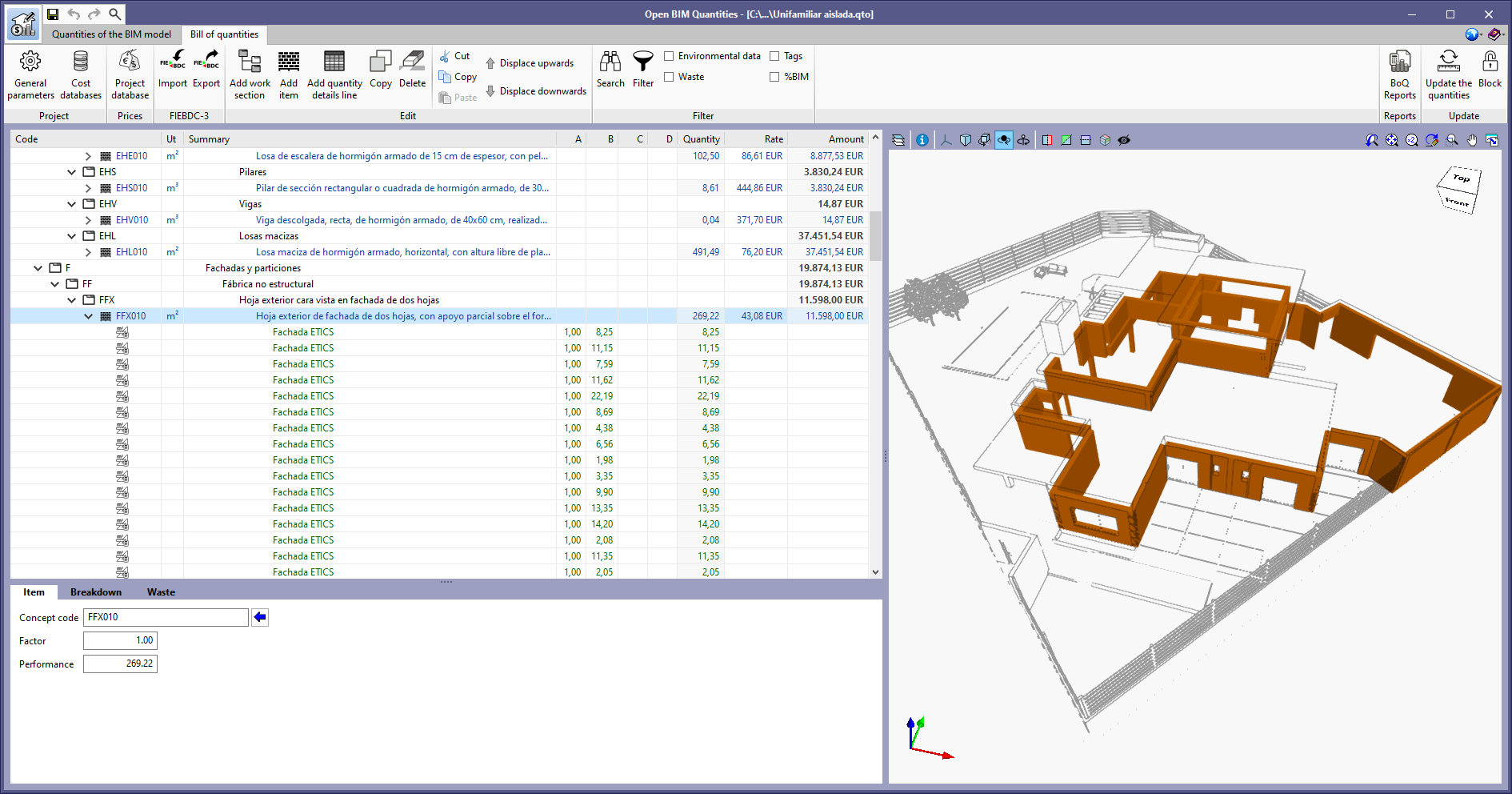1512x794 pixels.
Task: Click the Top face of the view cube
Action: tap(1462, 178)
